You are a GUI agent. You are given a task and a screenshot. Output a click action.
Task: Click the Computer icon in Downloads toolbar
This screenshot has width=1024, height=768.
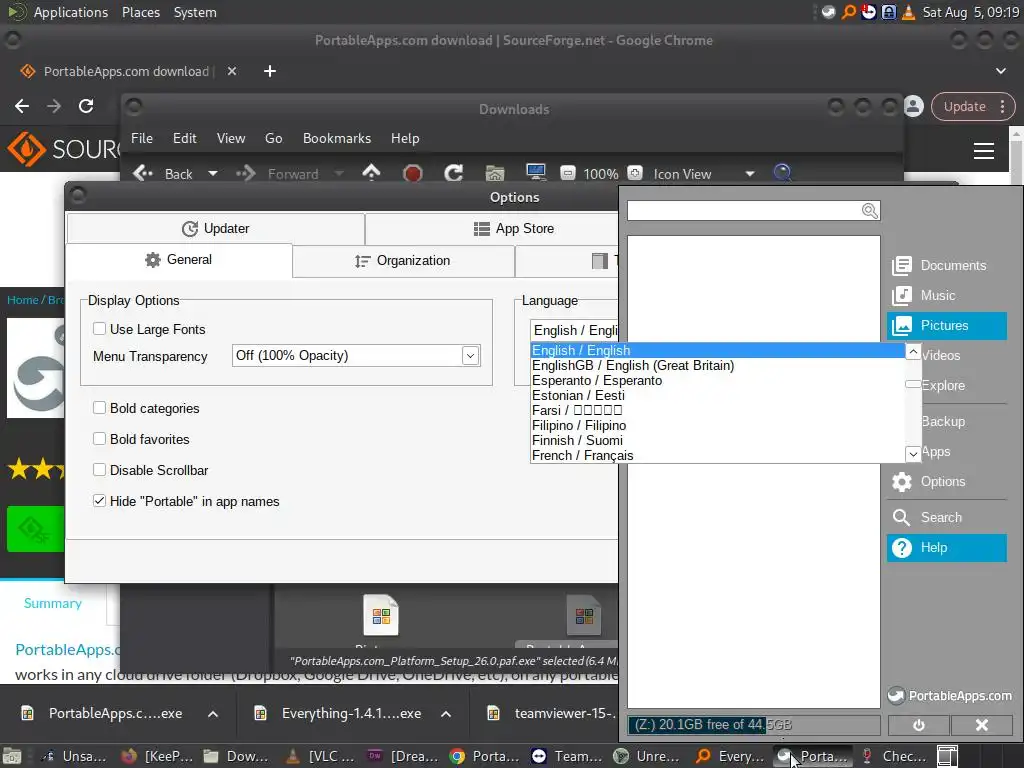click(x=536, y=172)
